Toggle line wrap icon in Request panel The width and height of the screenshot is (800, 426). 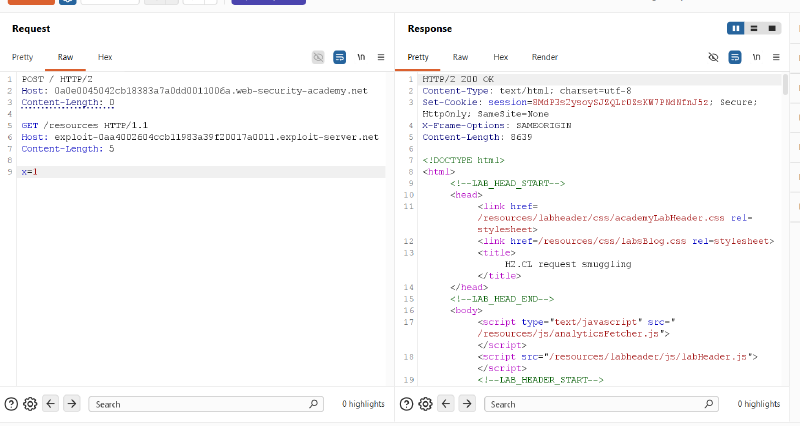[339, 57]
